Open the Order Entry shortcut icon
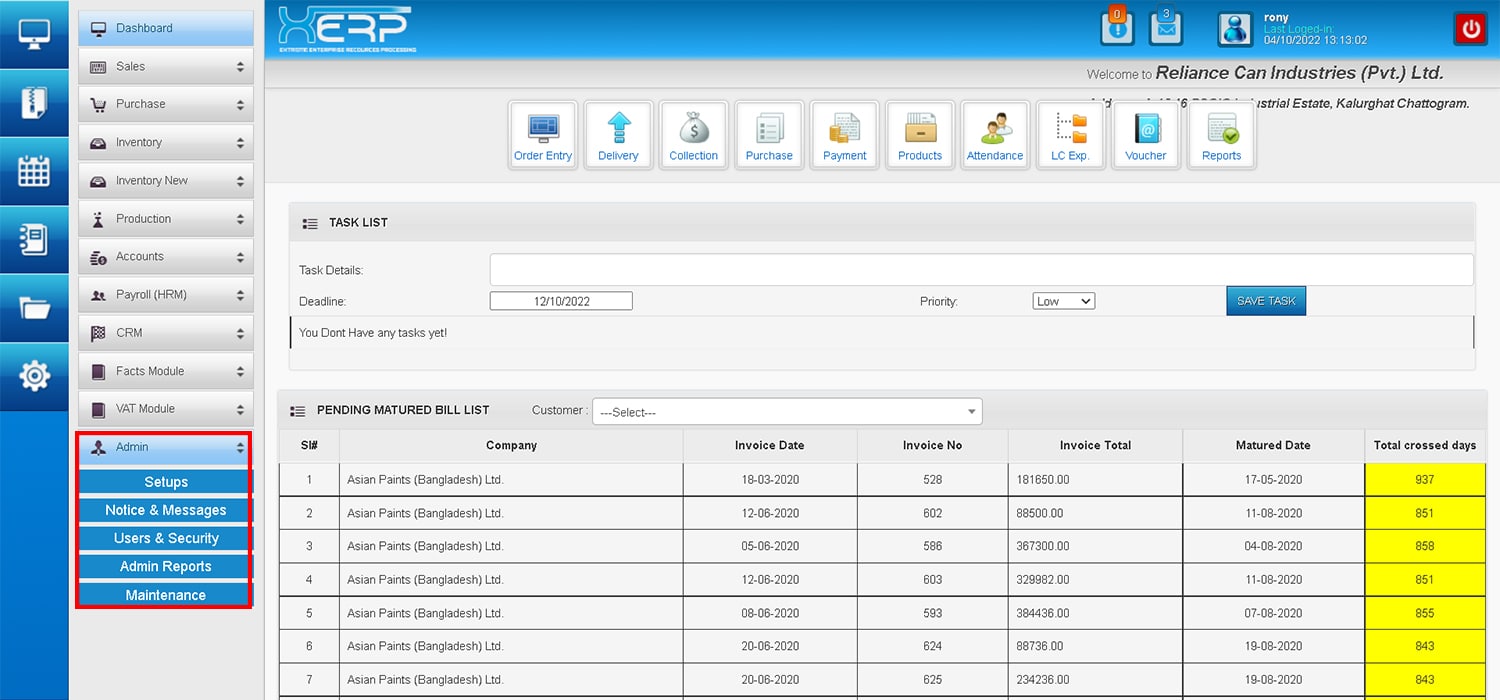Image resolution: width=1500 pixels, height=700 pixels. coord(543,135)
